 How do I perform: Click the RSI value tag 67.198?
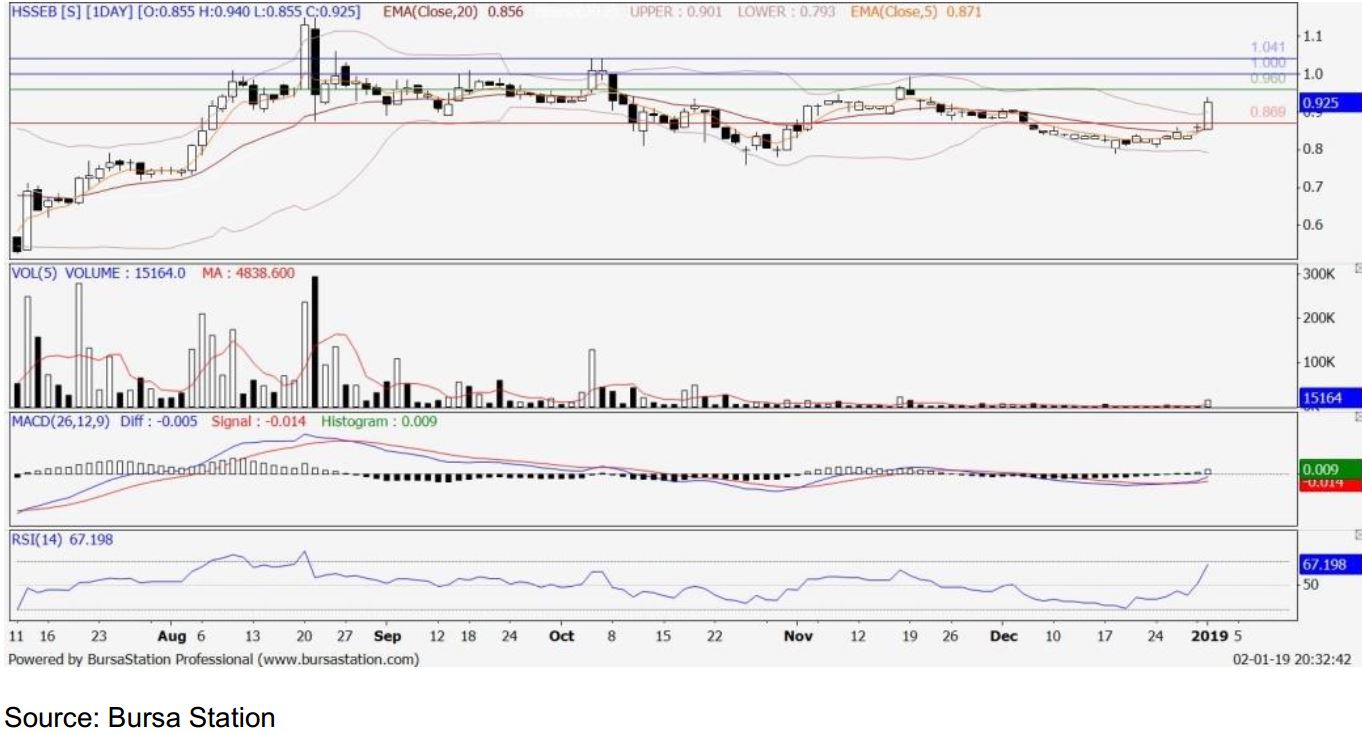pos(1329,565)
